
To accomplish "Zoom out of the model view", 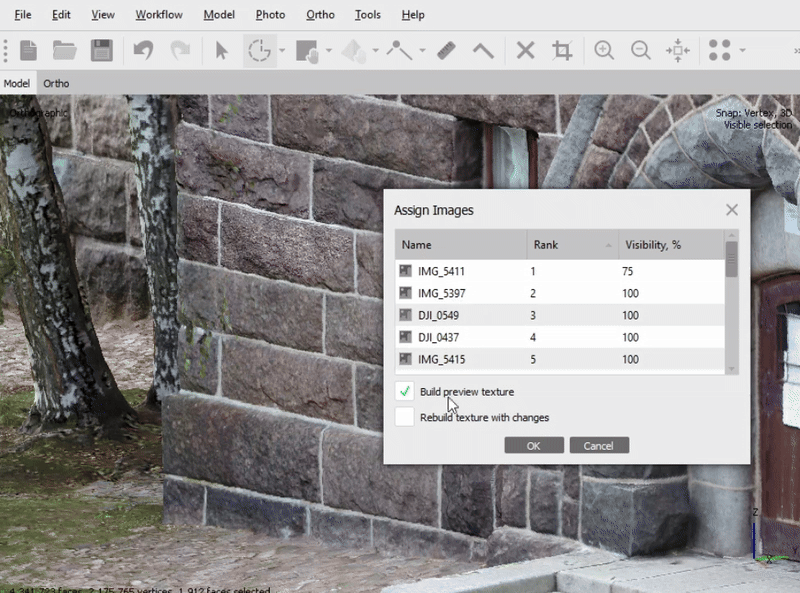I will [x=641, y=51].
